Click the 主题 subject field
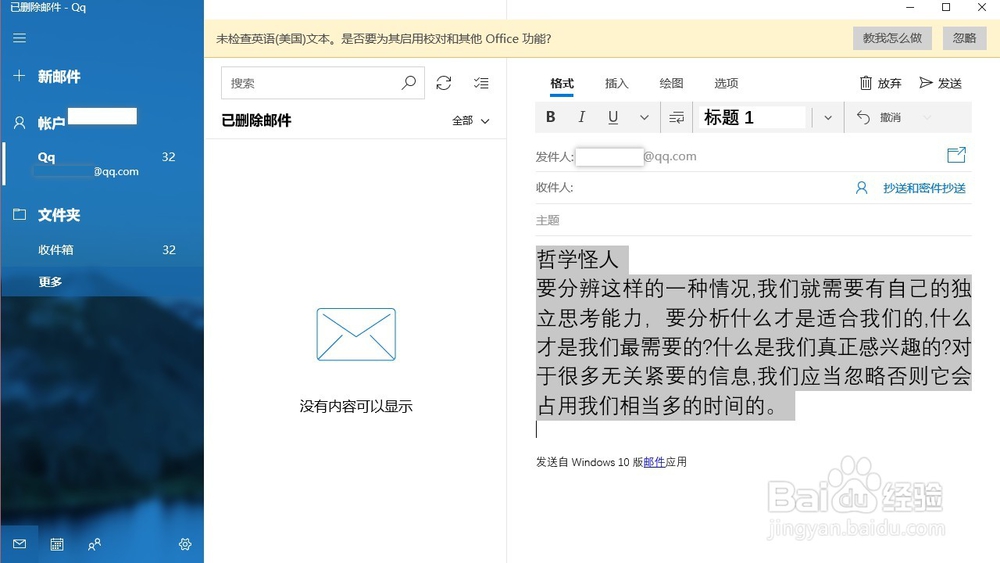The width and height of the screenshot is (1000, 563). [x=753, y=220]
